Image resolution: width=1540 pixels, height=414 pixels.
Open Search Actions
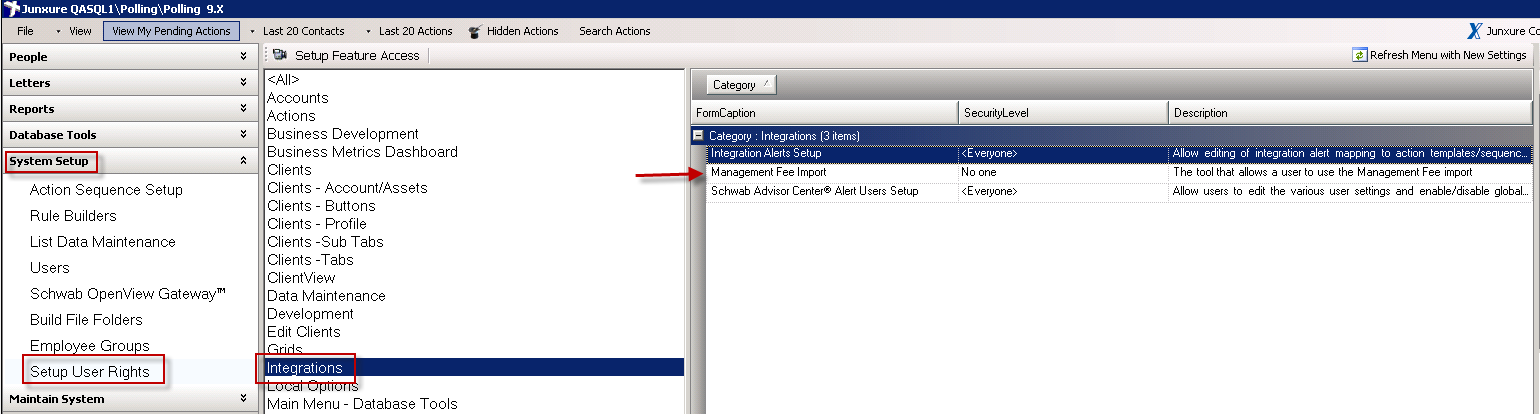click(x=615, y=31)
